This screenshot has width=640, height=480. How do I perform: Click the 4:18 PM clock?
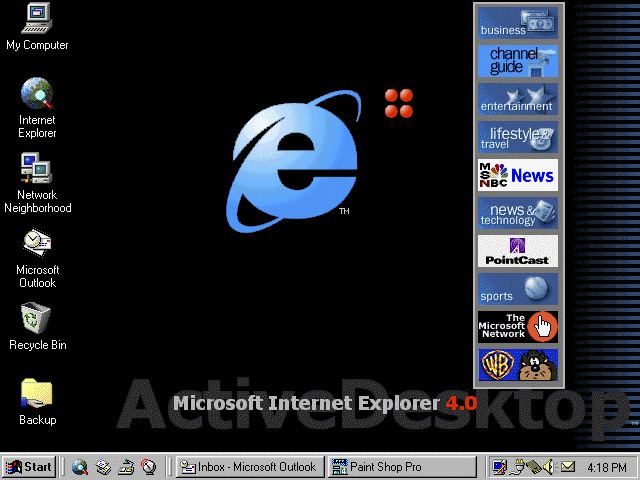pyautogui.click(x=607, y=467)
